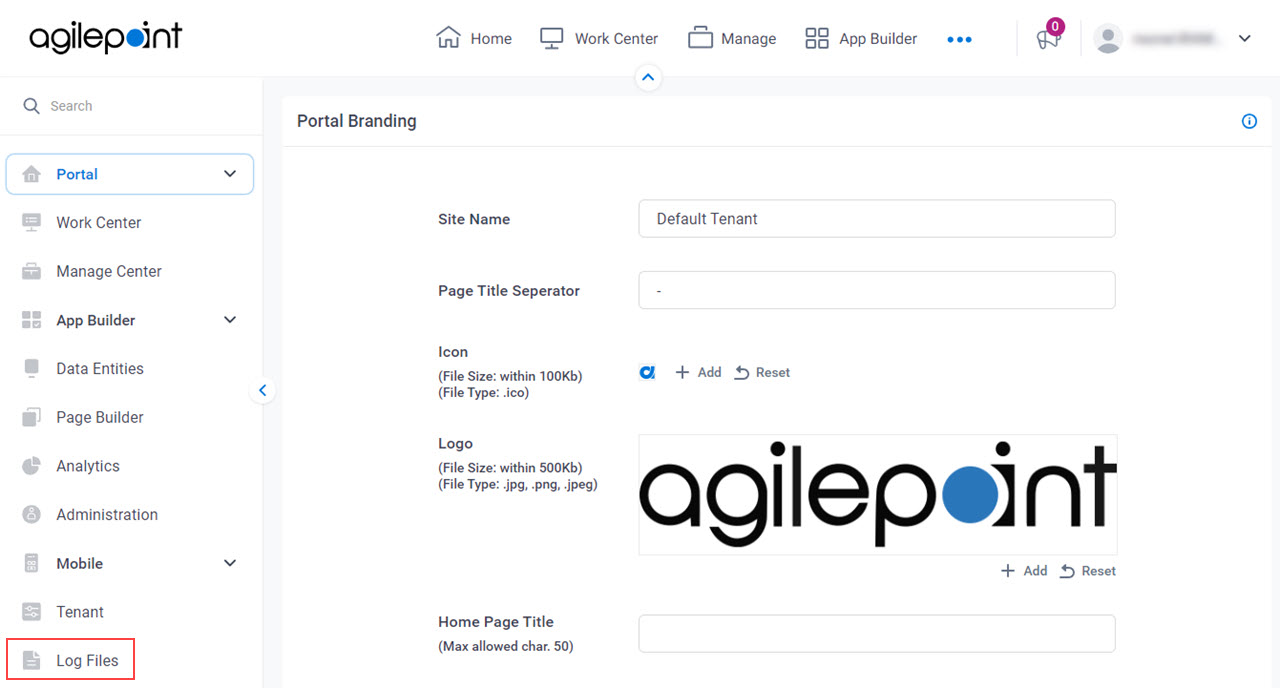Click the App Builder grid icon
This screenshot has height=688, width=1280.
(817, 38)
